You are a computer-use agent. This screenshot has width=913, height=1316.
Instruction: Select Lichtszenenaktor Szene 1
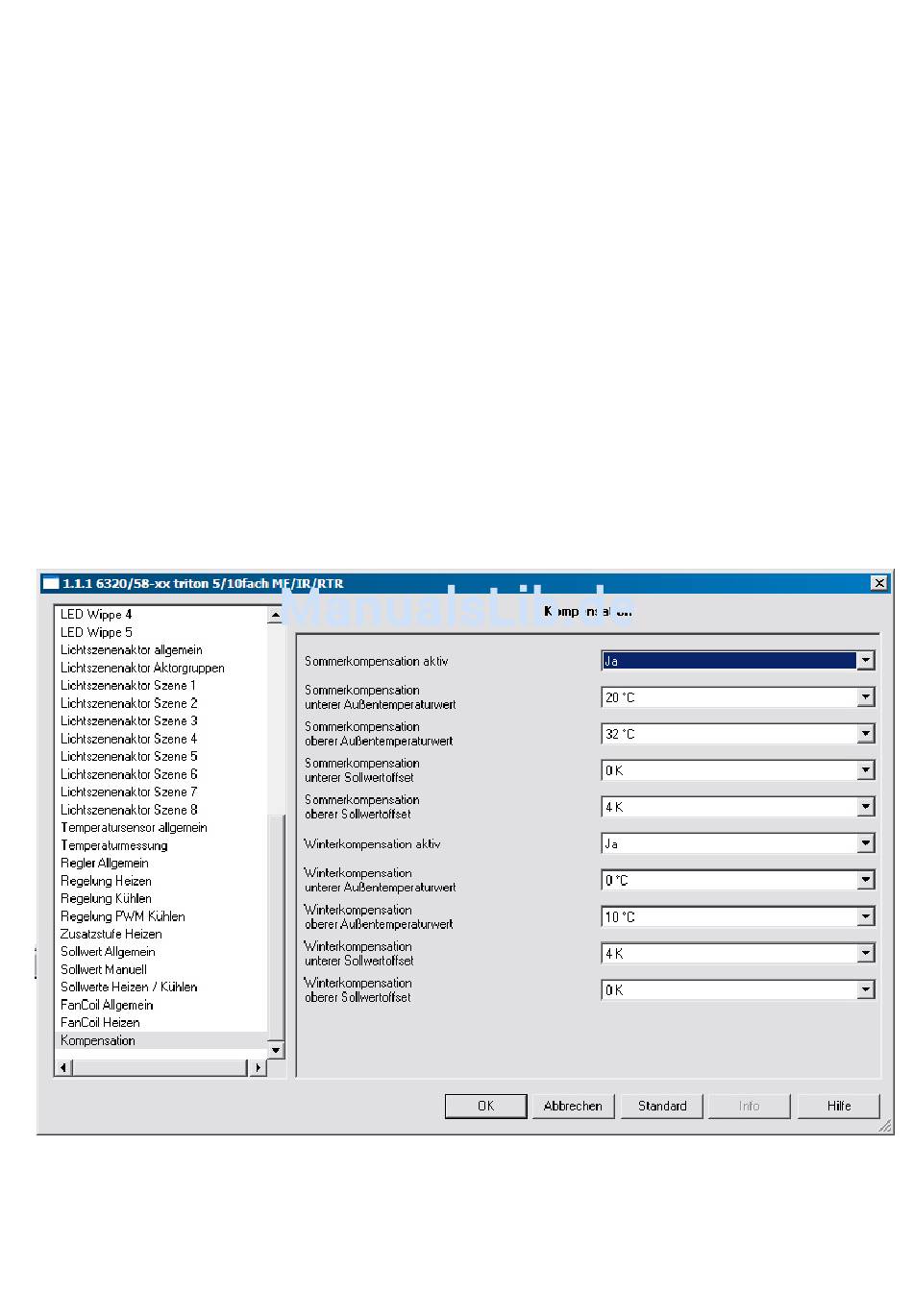pos(128,686)
